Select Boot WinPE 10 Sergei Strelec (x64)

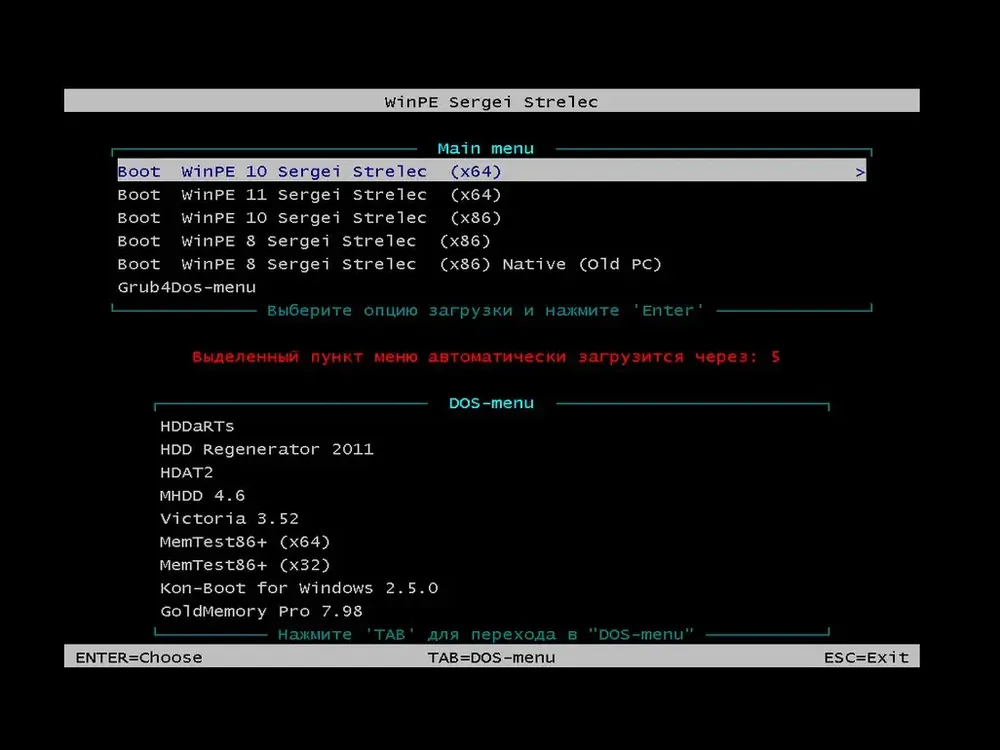(492, 172)
